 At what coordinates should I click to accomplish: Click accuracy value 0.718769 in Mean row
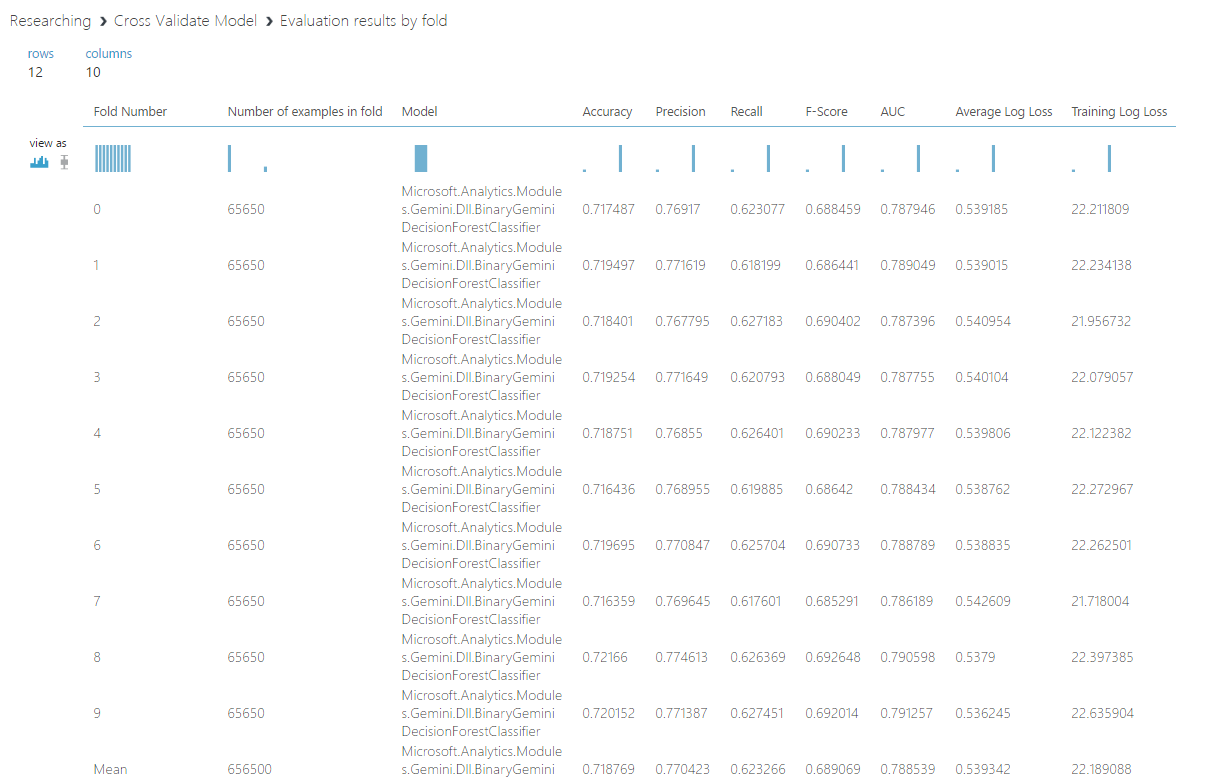point(608,769)
